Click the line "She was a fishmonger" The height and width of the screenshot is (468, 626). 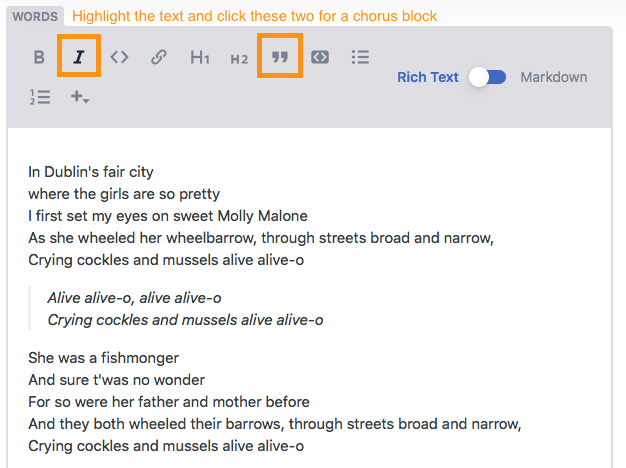coord(103,358)
